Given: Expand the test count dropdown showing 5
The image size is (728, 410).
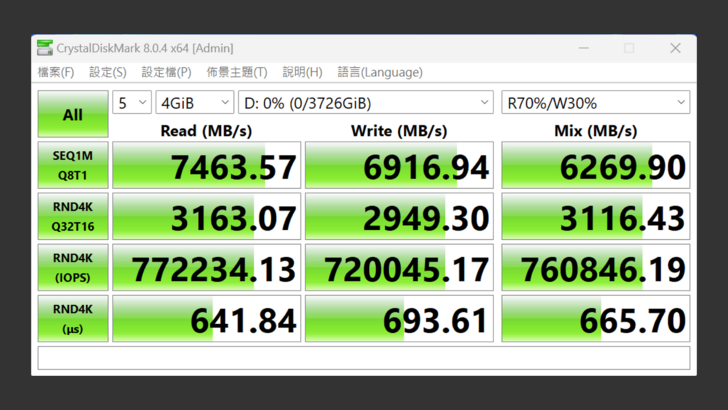Looking at the screenshot, I should pos(132,103).
